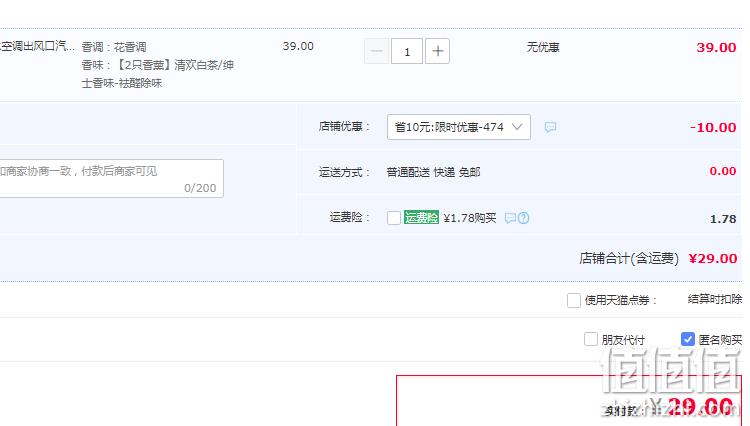
Task: Click the -10.00 discount amount
Action: [x=713, y=127]
